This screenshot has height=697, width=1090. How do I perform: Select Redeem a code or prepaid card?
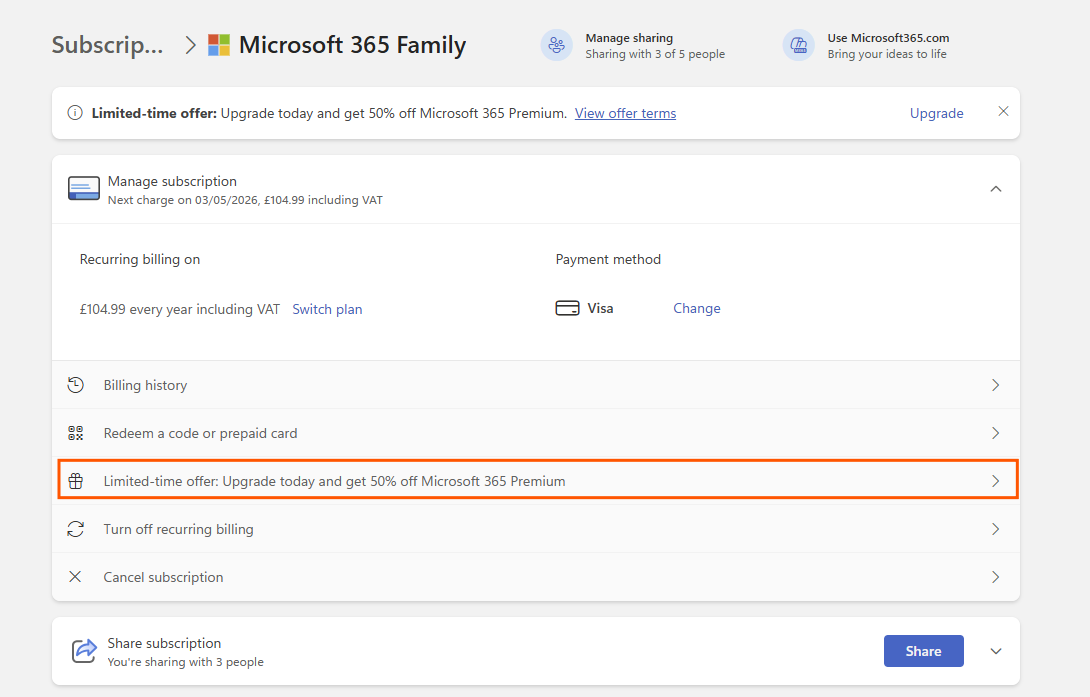click(536, 433)
